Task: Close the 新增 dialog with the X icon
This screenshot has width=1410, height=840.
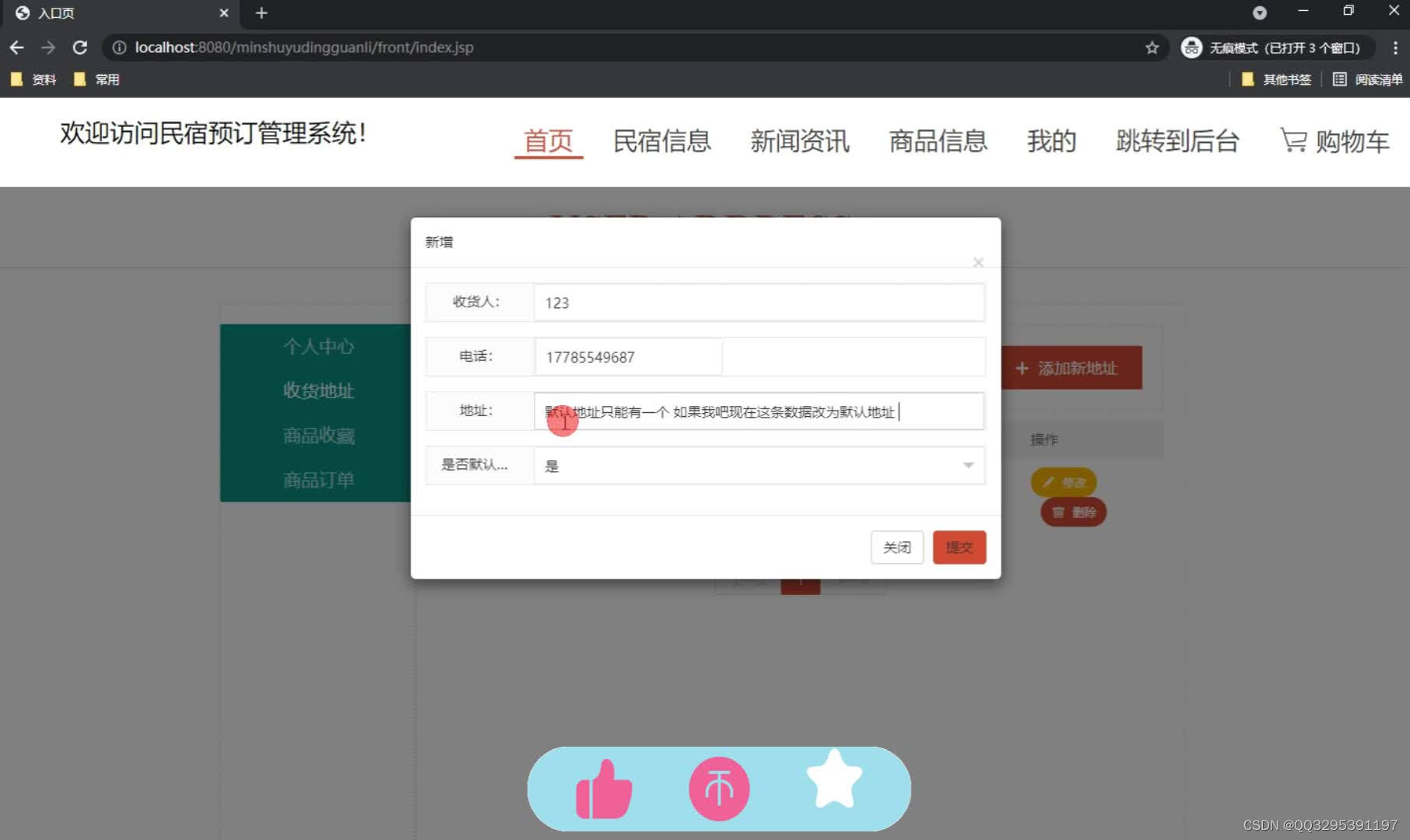Action: pyautogui.click(x=978, y=262)
